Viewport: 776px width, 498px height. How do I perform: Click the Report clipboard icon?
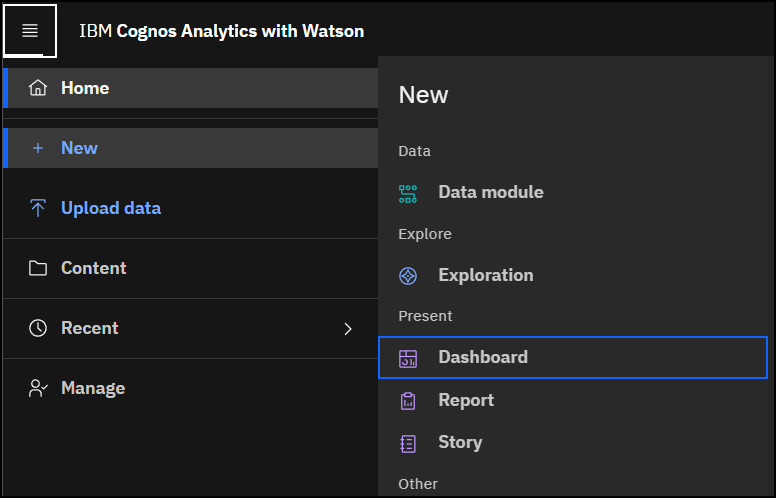(x=408, y=401)
